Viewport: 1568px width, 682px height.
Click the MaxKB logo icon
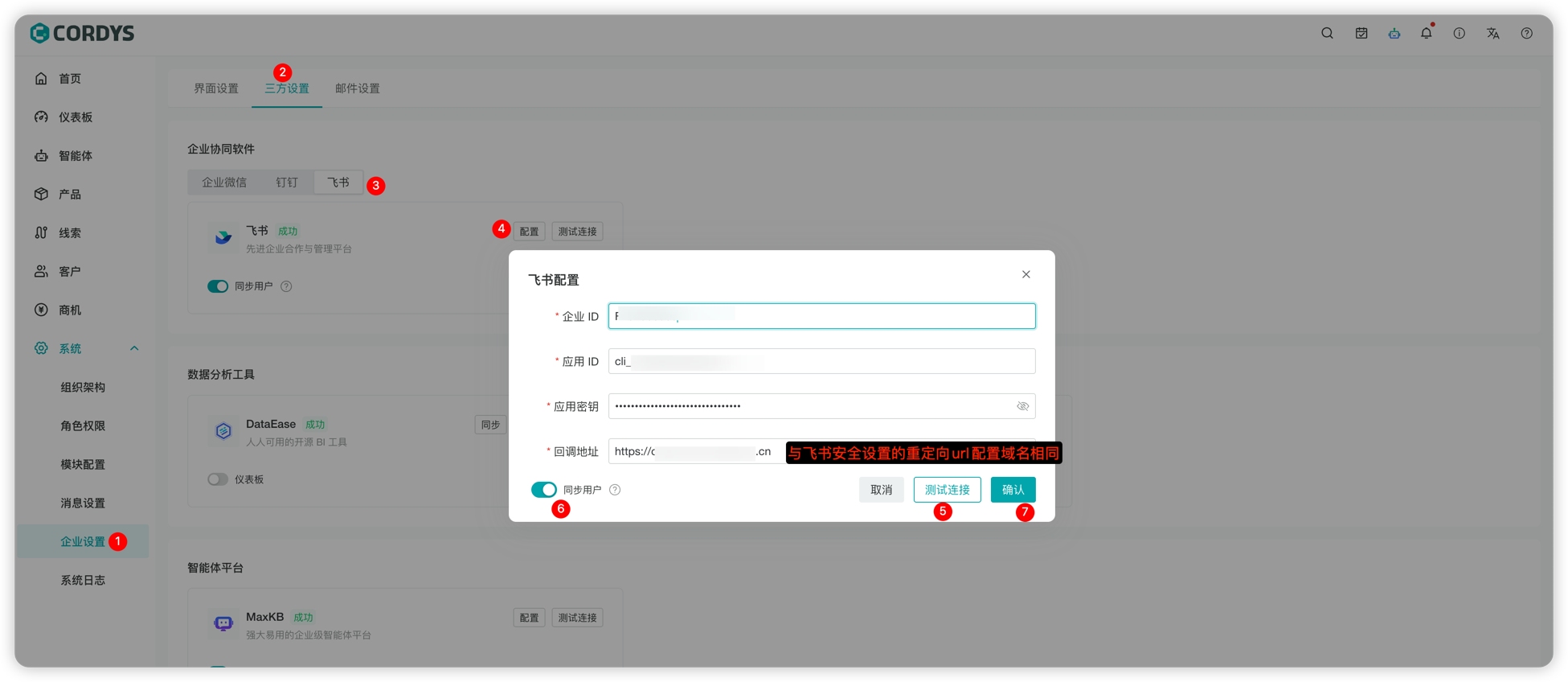[223, 623]
